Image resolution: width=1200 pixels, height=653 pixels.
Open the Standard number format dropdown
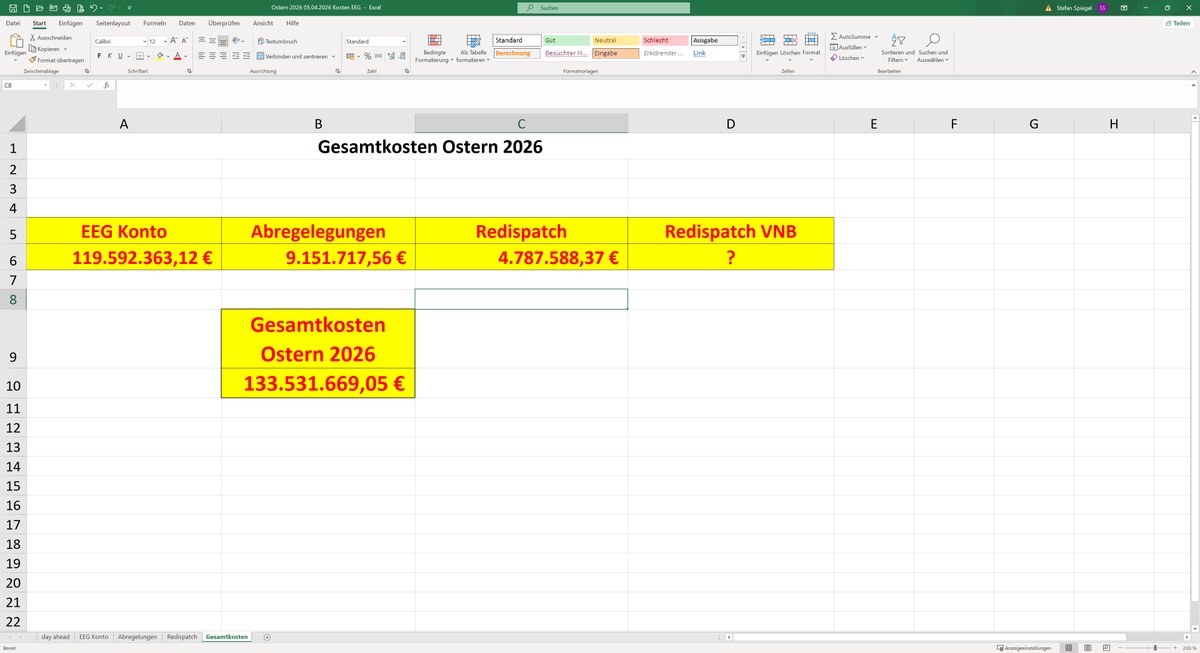coord(404,41)
